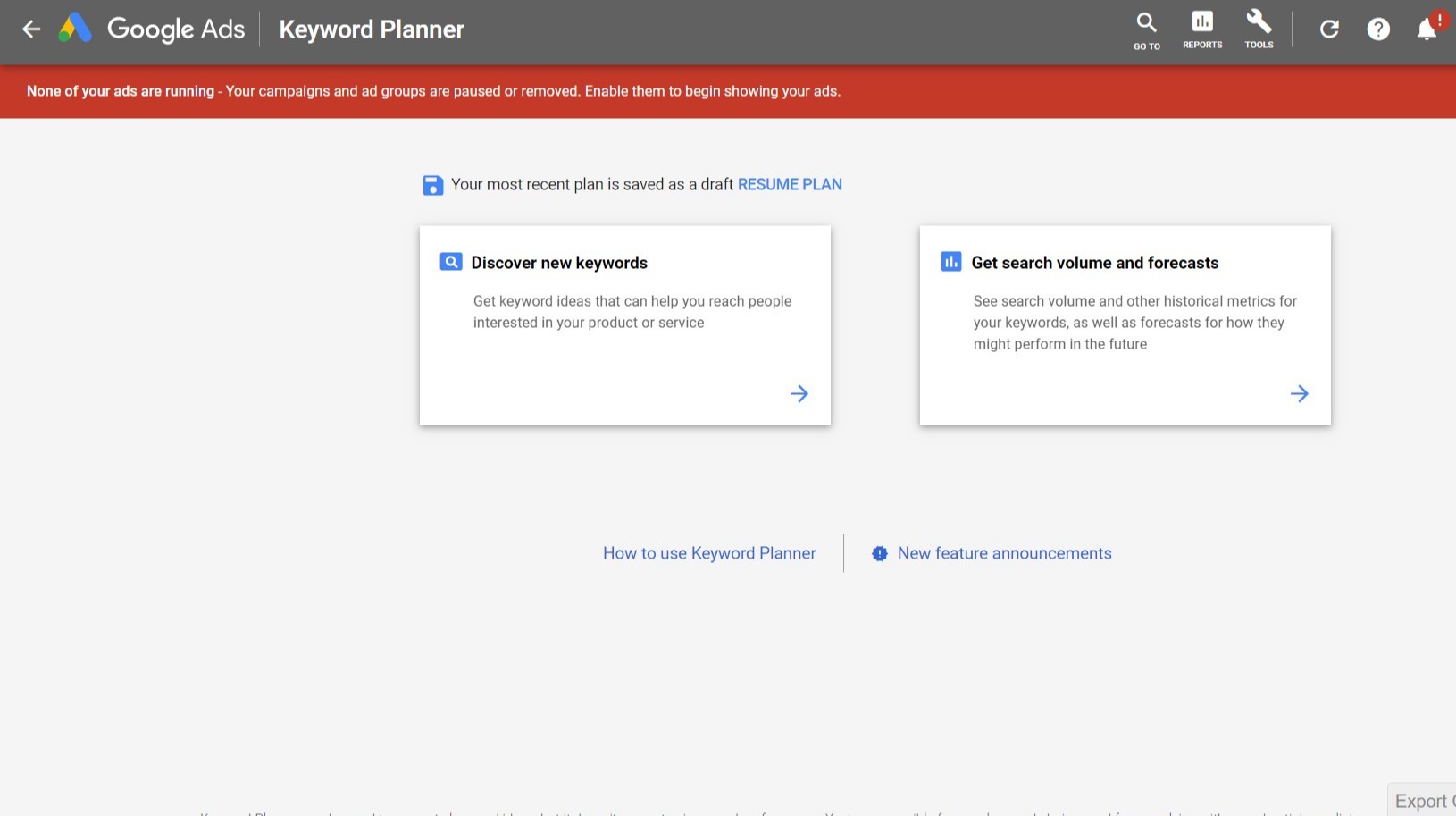
Task: Click the Google Ads logo
Action: (x=152, y=29)
